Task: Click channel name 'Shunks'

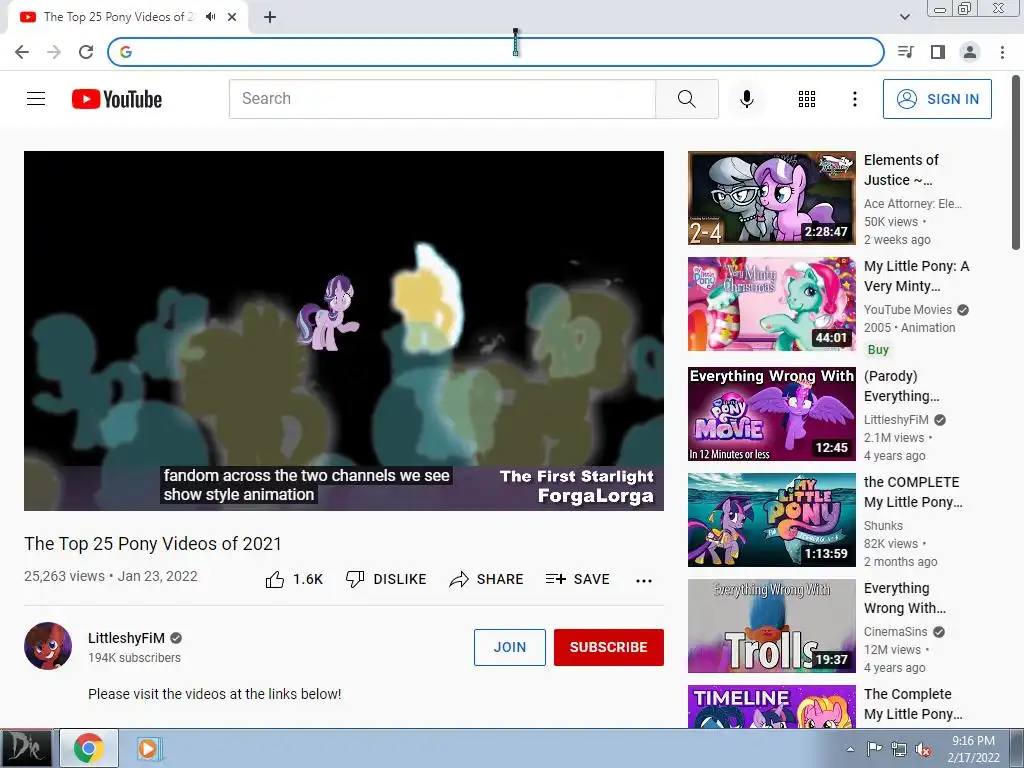Action: [x=883, y=526]
